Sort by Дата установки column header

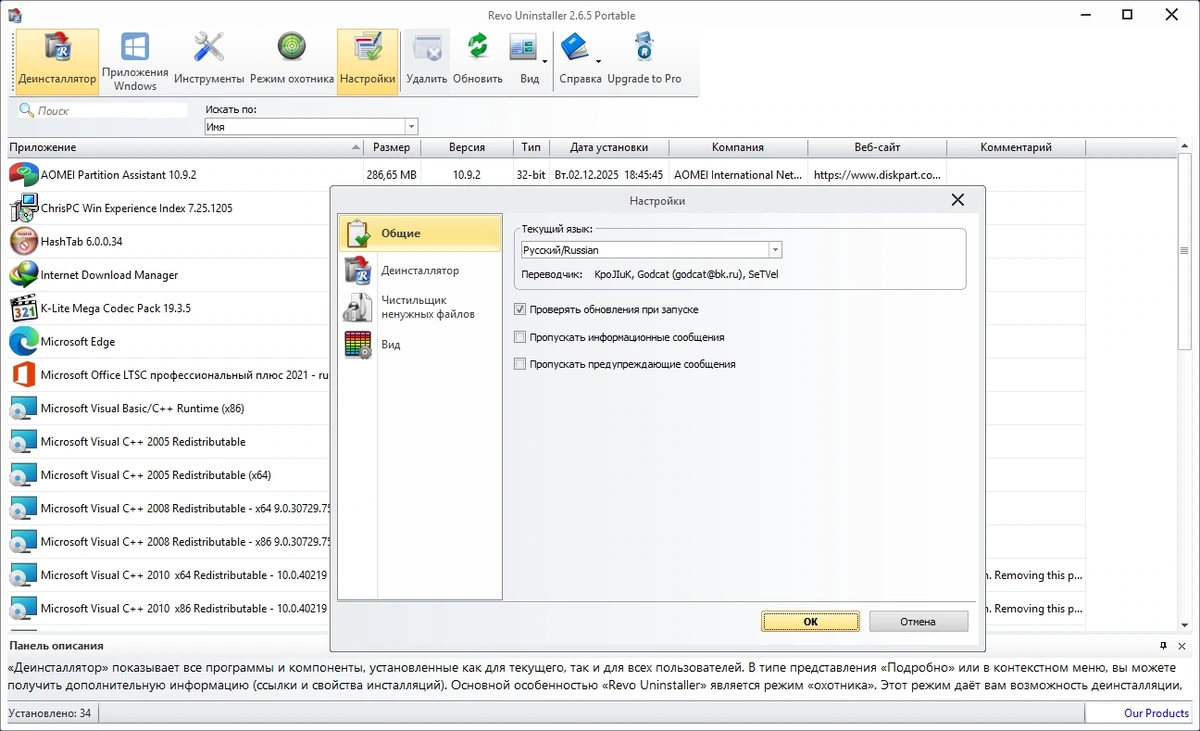(609, 147)
